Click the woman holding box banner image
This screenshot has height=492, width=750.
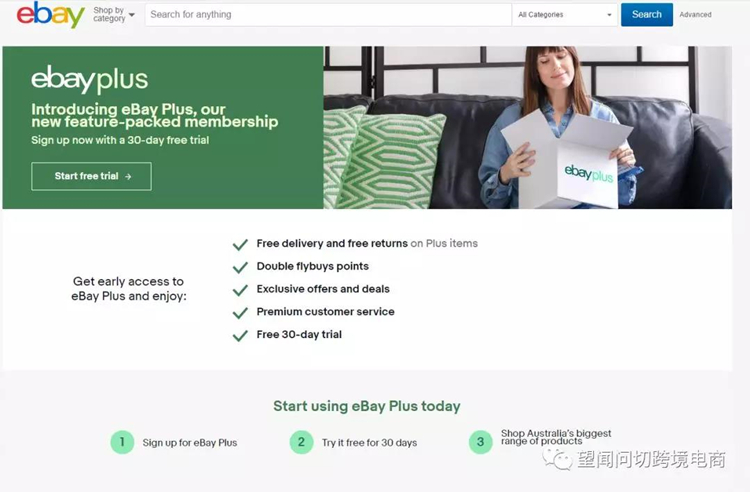pos(528,127)
